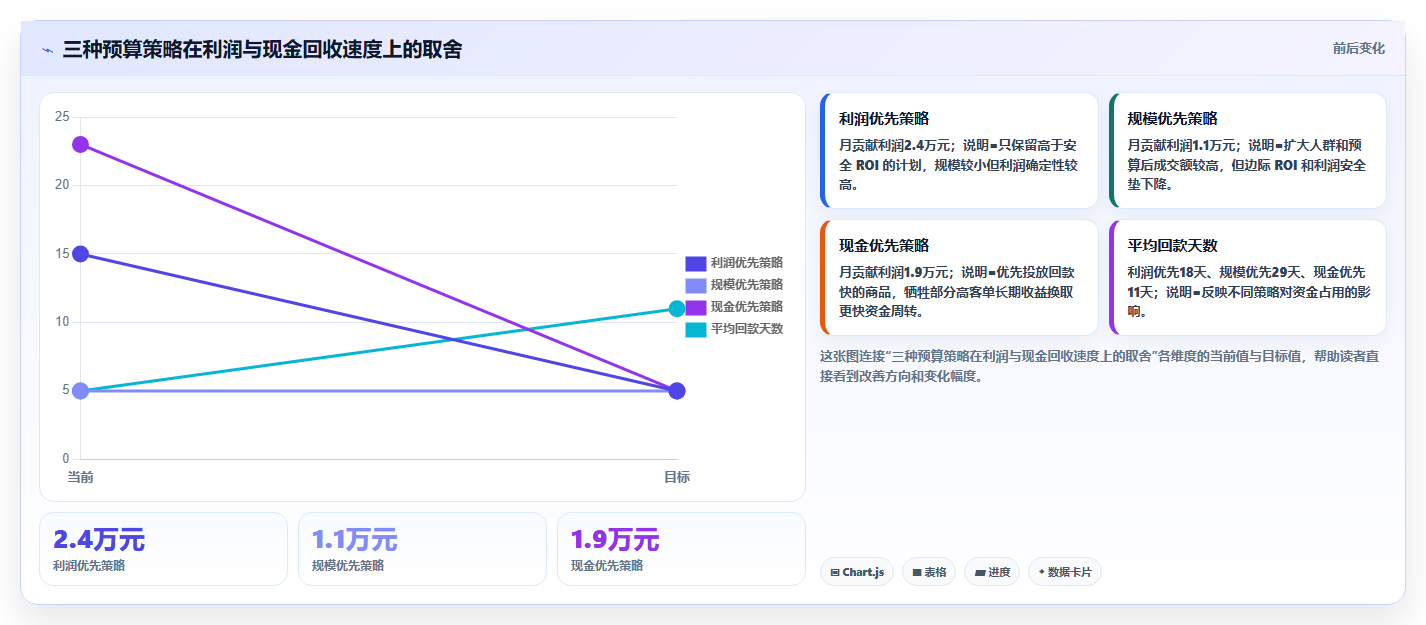Image resolution: width=1426 pixels, height=625 pixels.
Task: Open the 利润优先策略 info card
Action: pyautogui.click(x=959, y=151)
